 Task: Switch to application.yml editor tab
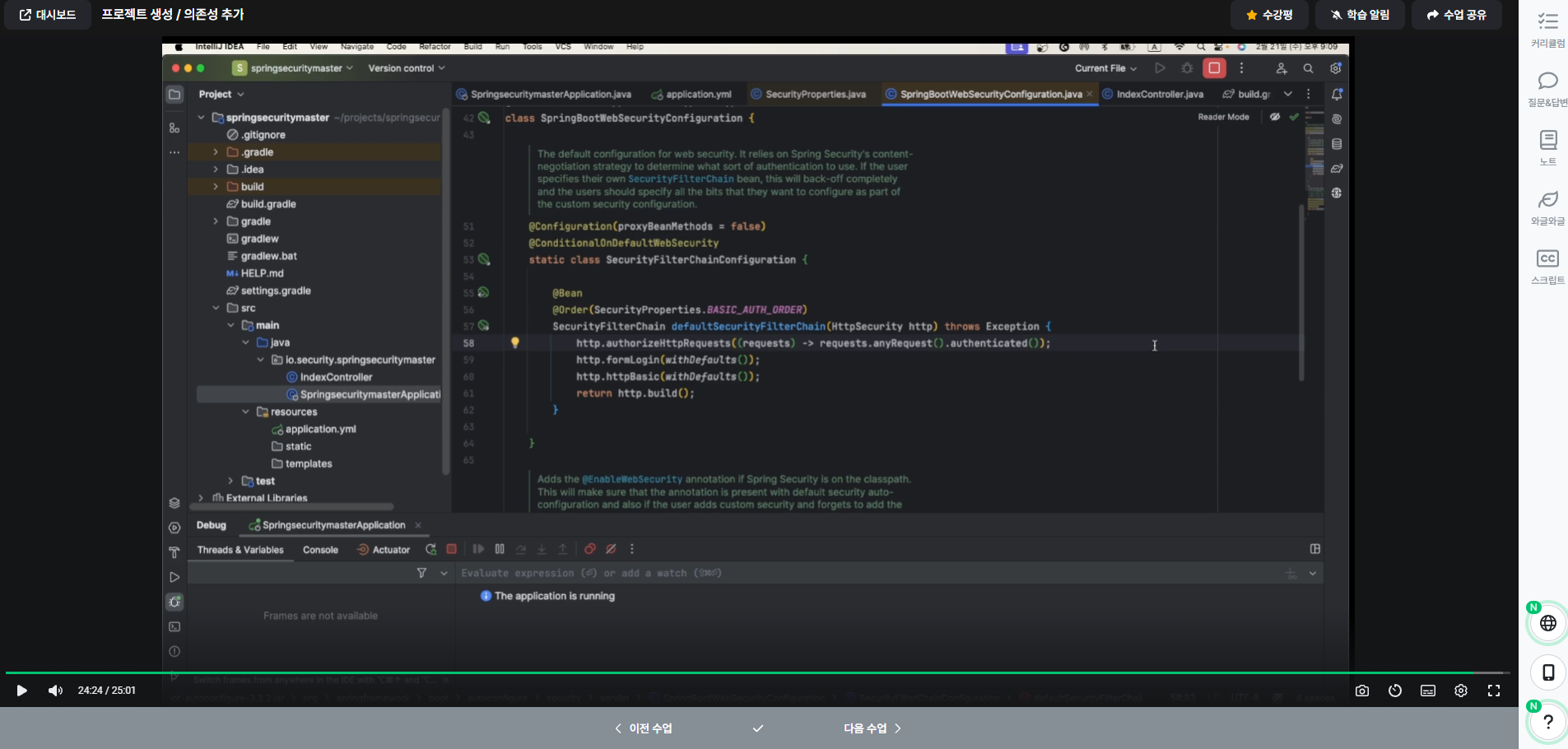691,94
